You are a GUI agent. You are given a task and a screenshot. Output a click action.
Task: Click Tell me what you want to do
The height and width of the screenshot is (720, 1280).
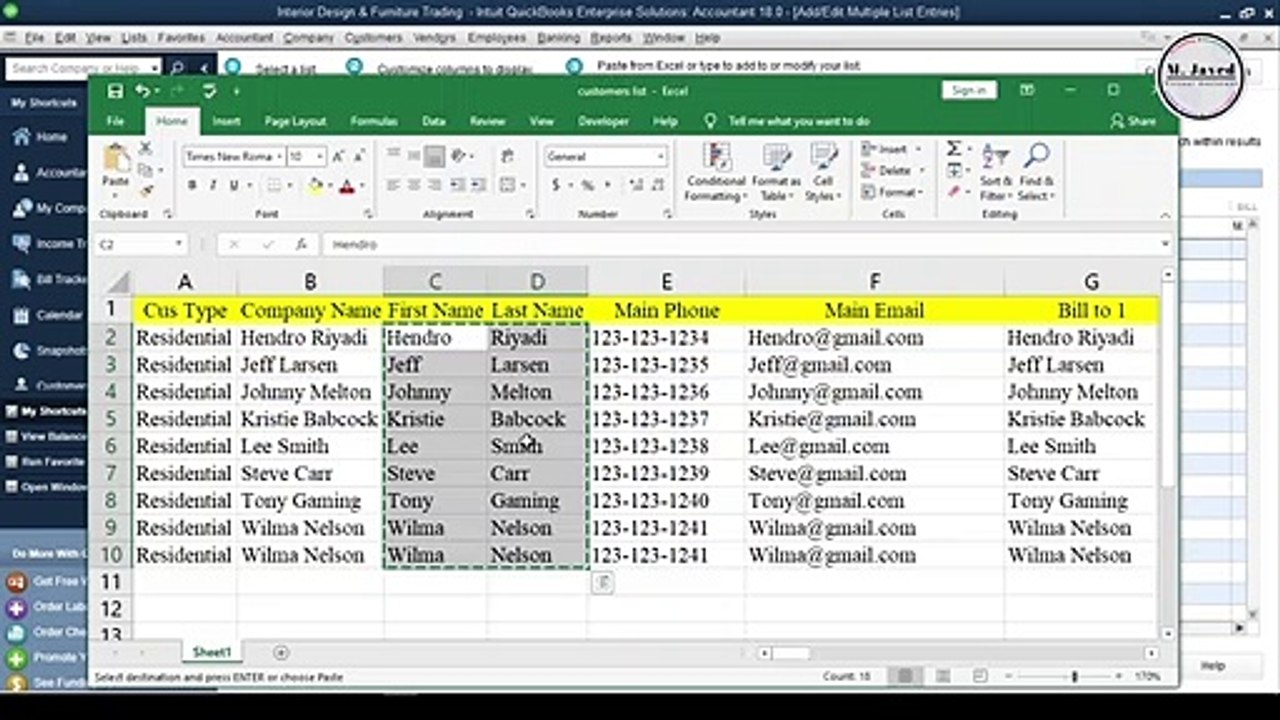tap(788, 121)
